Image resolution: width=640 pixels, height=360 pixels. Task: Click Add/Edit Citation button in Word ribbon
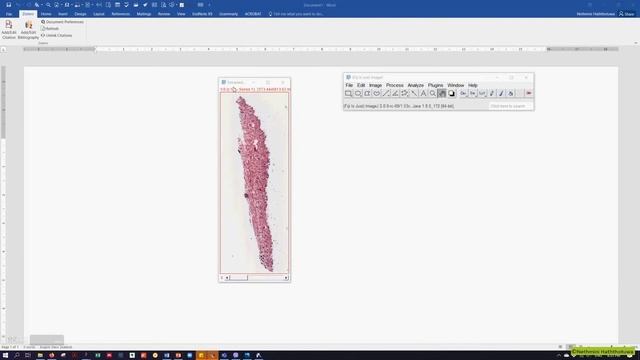[x=9, y=30]
